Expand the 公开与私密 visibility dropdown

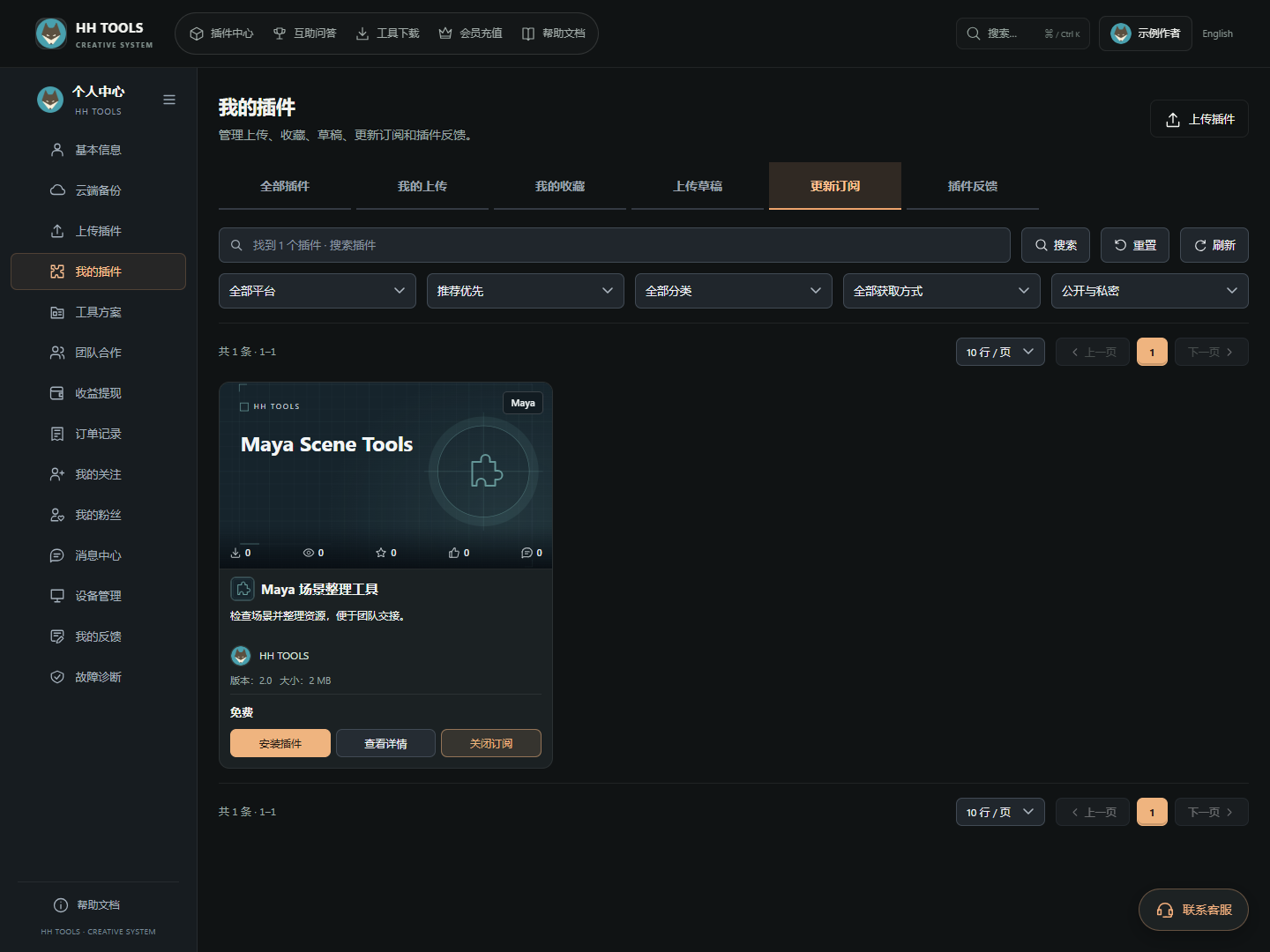click(1150, 291)
